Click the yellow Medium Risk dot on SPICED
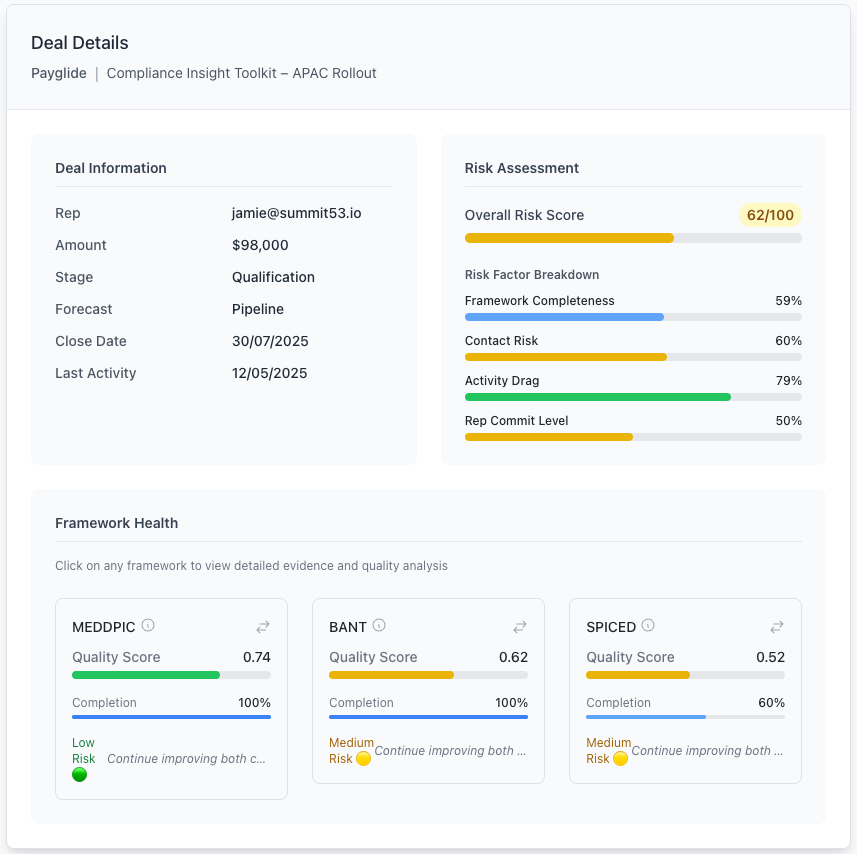Viewport: 857px width, 854px height. (x=619, y=758)
